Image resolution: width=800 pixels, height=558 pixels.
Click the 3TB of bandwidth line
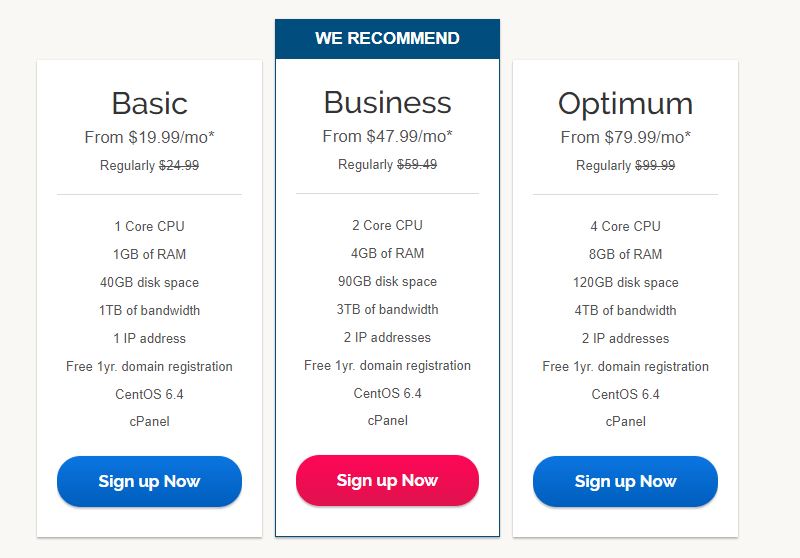point(387,309)
